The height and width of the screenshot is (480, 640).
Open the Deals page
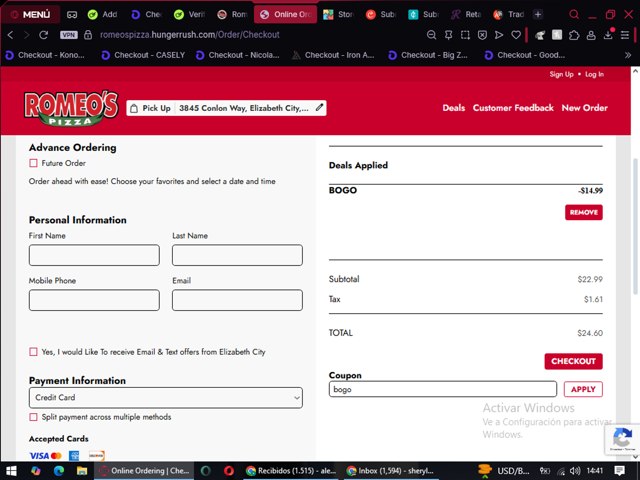[453, 108]
